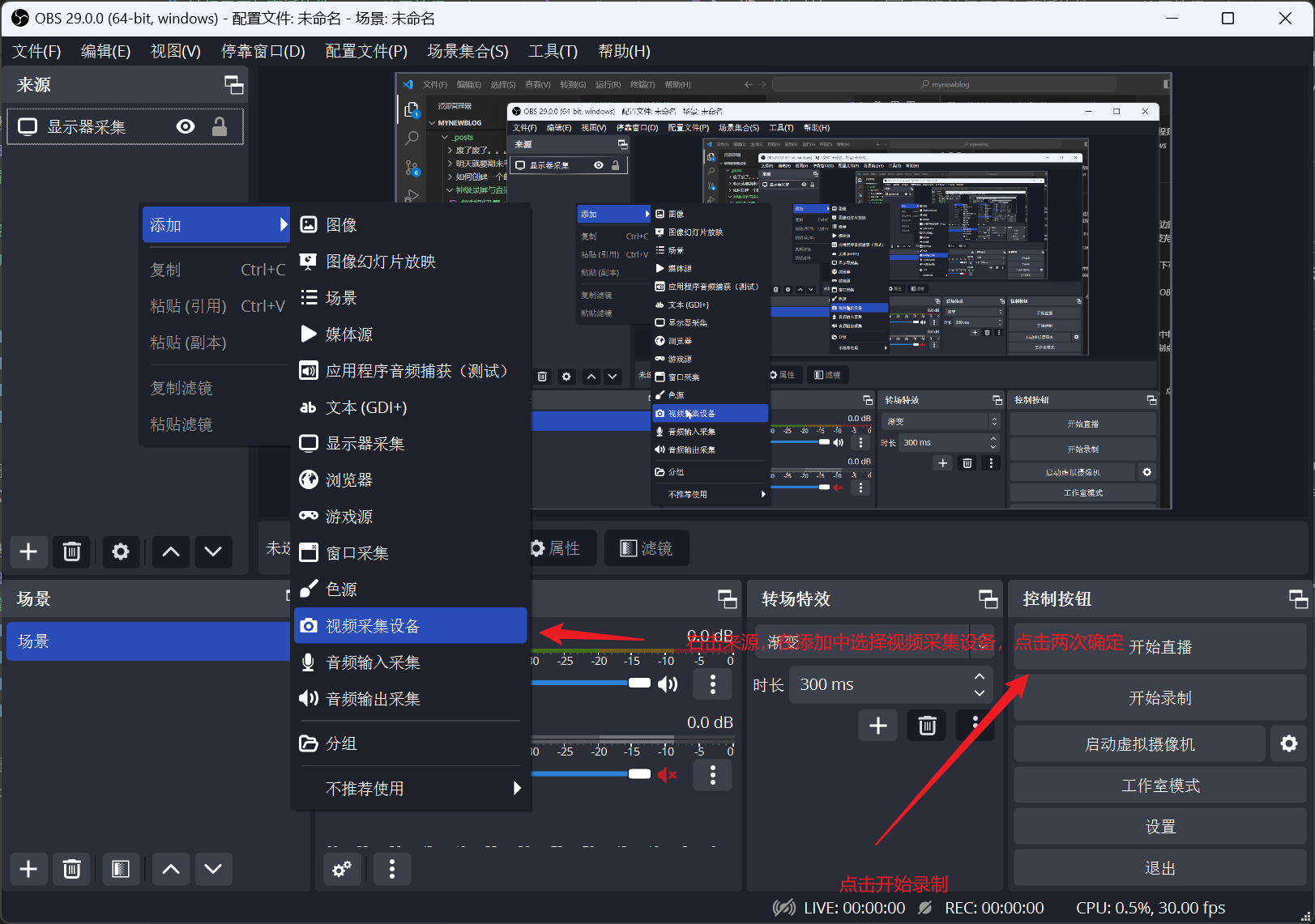Open advanced audio properties gears icon

tap(342, 869)
